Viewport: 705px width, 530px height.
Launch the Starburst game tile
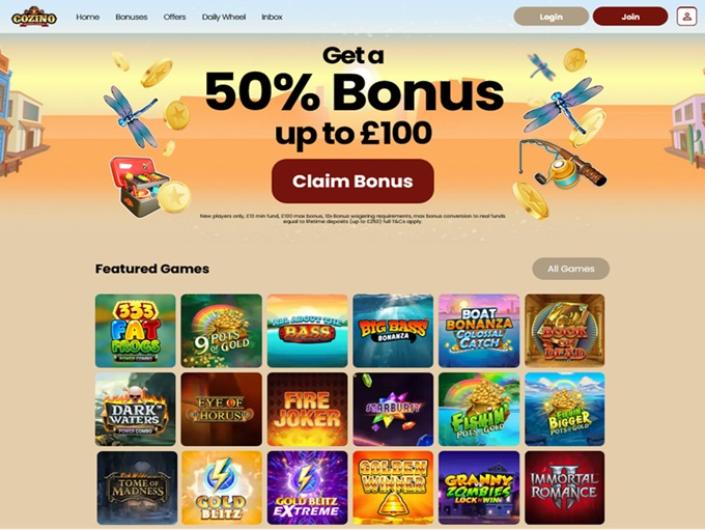(x=393, y=409)
